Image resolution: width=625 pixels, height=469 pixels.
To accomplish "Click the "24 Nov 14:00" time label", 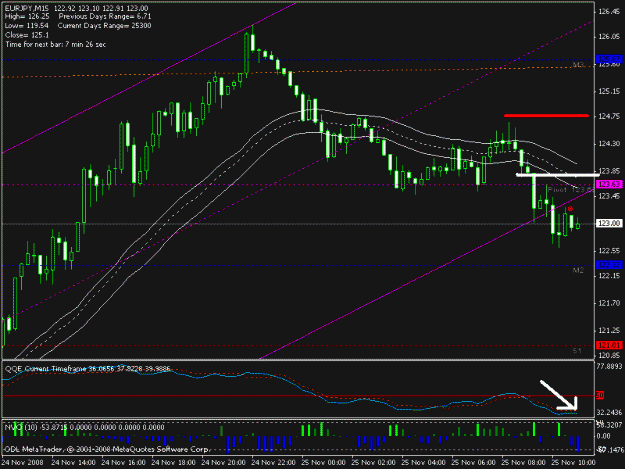I will click(74, 463).
